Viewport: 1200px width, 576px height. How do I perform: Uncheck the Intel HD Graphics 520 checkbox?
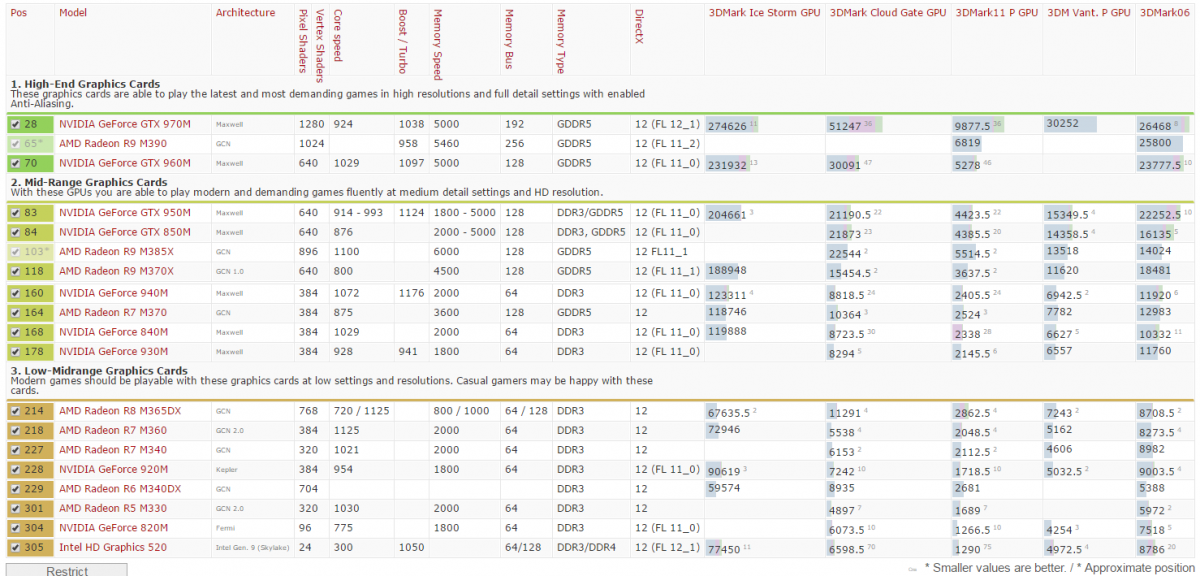click(15, 548)
